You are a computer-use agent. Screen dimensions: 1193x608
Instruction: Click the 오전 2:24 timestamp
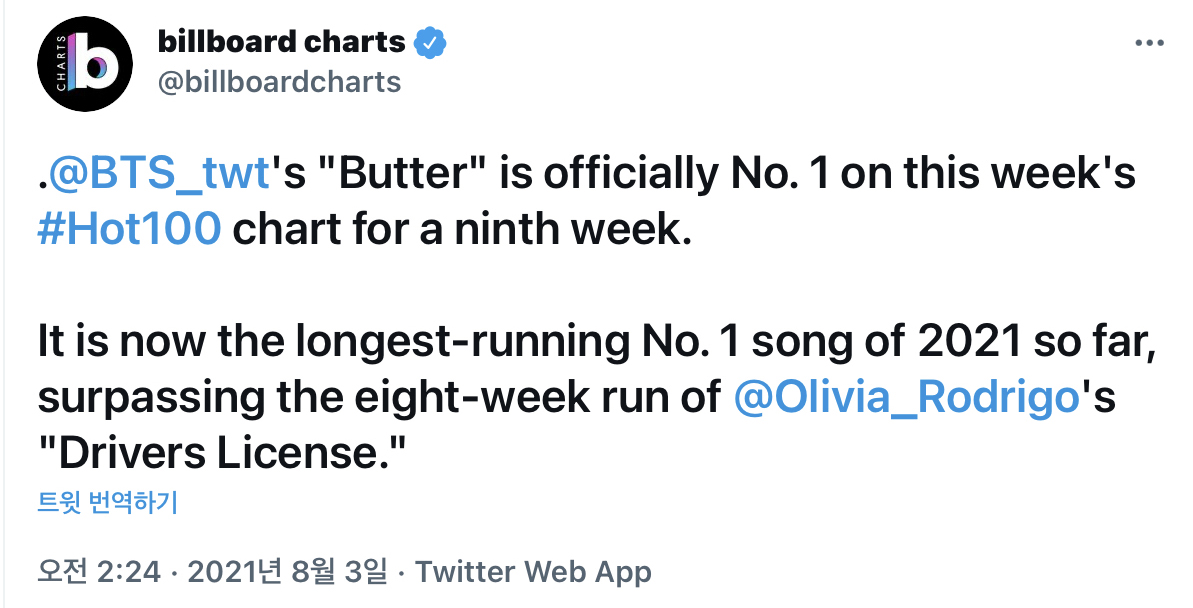pos(99,571)
